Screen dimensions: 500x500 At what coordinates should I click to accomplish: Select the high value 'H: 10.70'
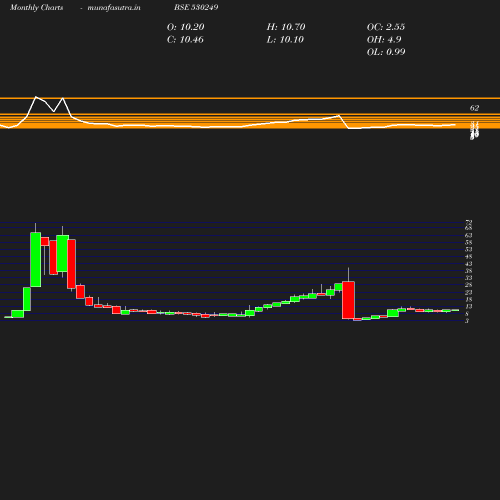click(286, 27)
